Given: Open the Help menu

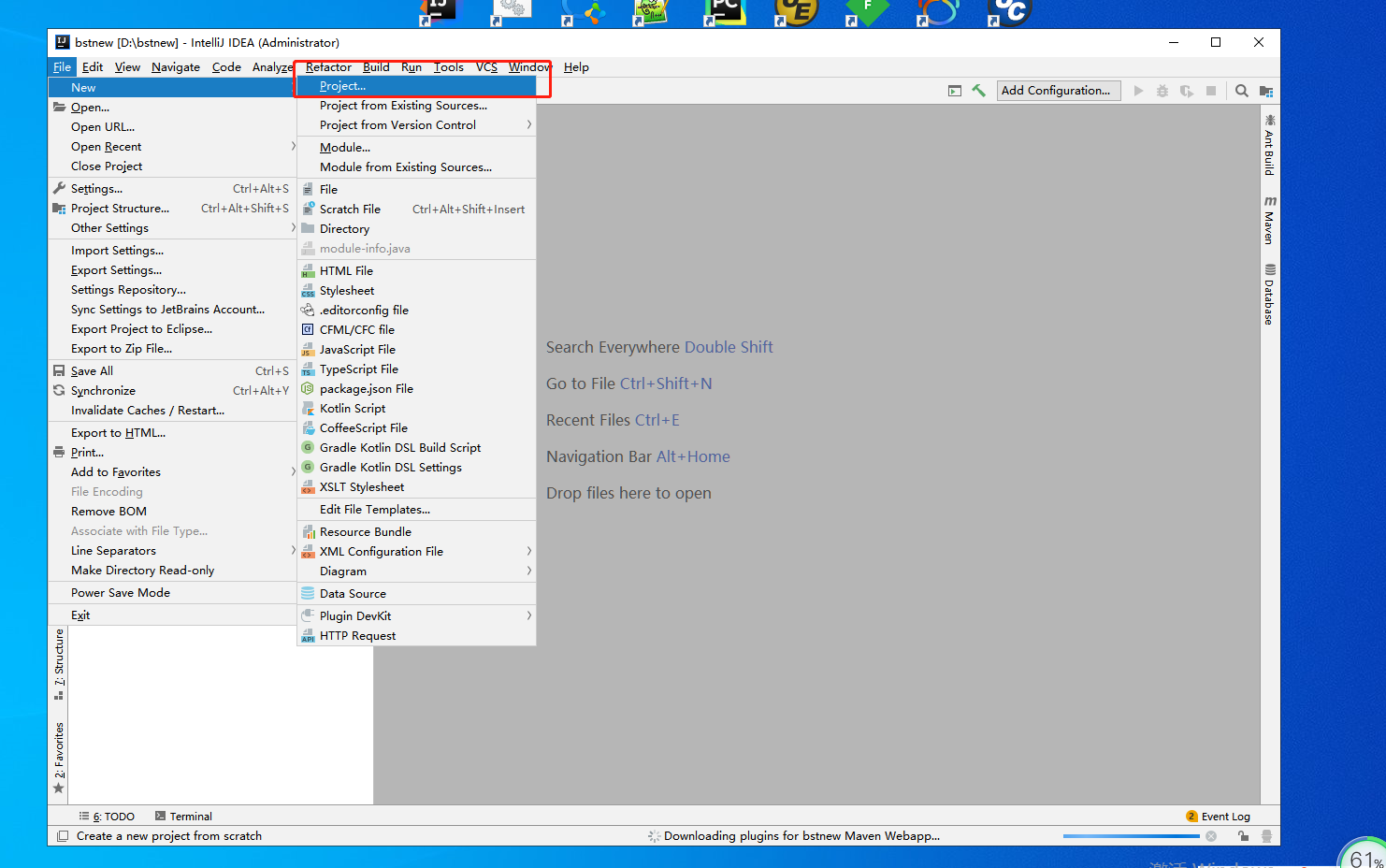Looking at the screenshot, I should point(576,67).
